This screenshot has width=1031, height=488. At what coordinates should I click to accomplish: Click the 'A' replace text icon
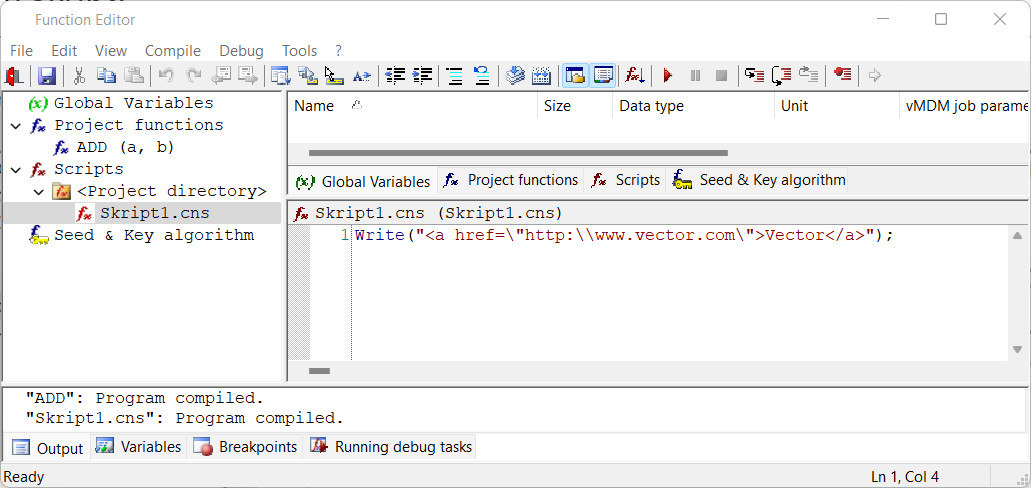coord(362,76)
